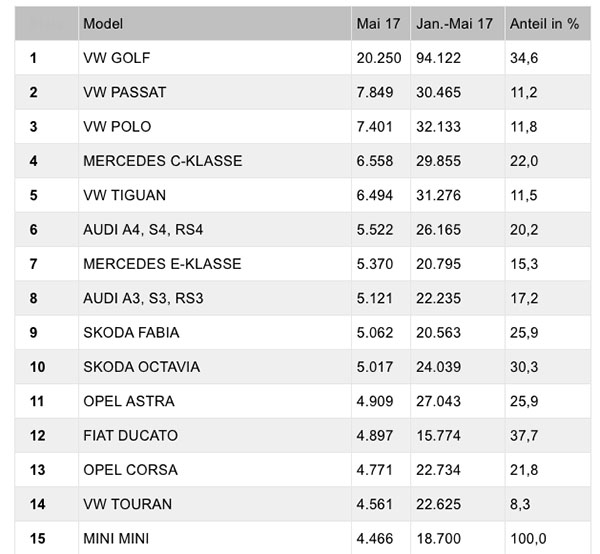
Task: Select the OPEL CORSA row
Action: tap(303, 470)
